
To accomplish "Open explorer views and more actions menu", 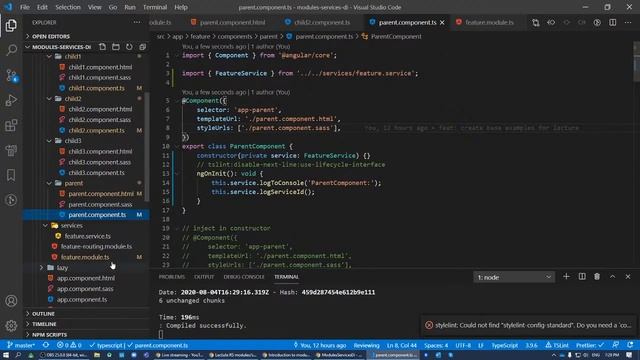I will 137,22.
